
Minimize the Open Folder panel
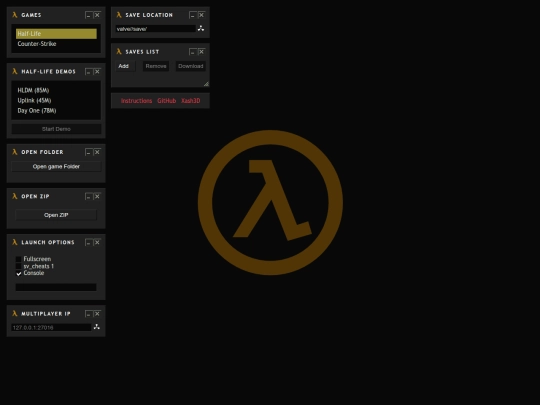point(89,152)
